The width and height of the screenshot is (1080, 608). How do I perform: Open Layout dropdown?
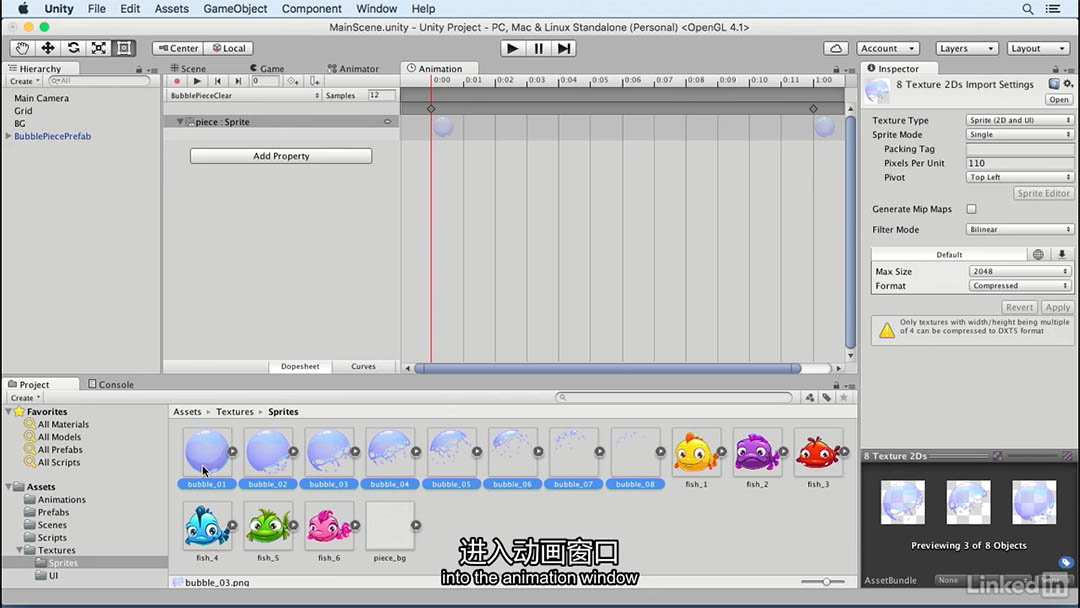[x=1038, y=48]
